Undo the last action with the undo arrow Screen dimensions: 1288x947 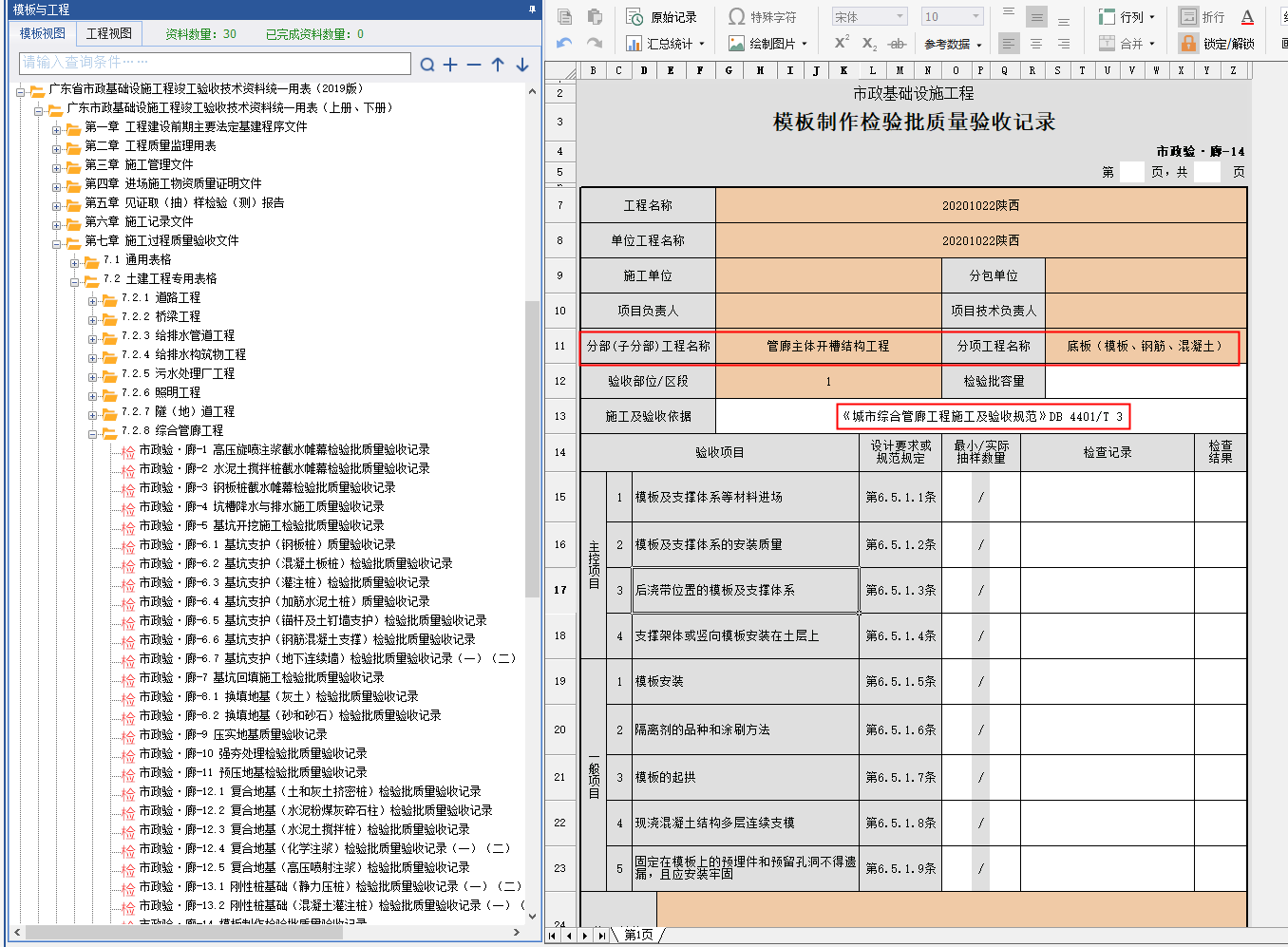[564, 44]
